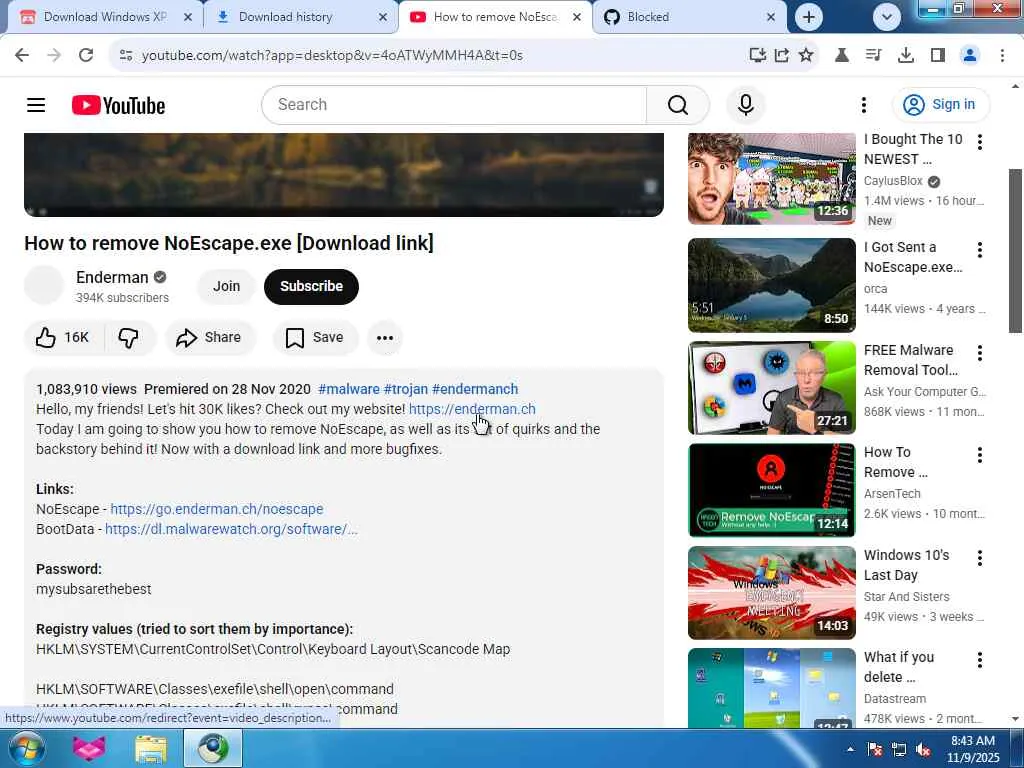The image size is (1024, 768).
Task: Go to the YouTube home logo
Action: point(118,105)
